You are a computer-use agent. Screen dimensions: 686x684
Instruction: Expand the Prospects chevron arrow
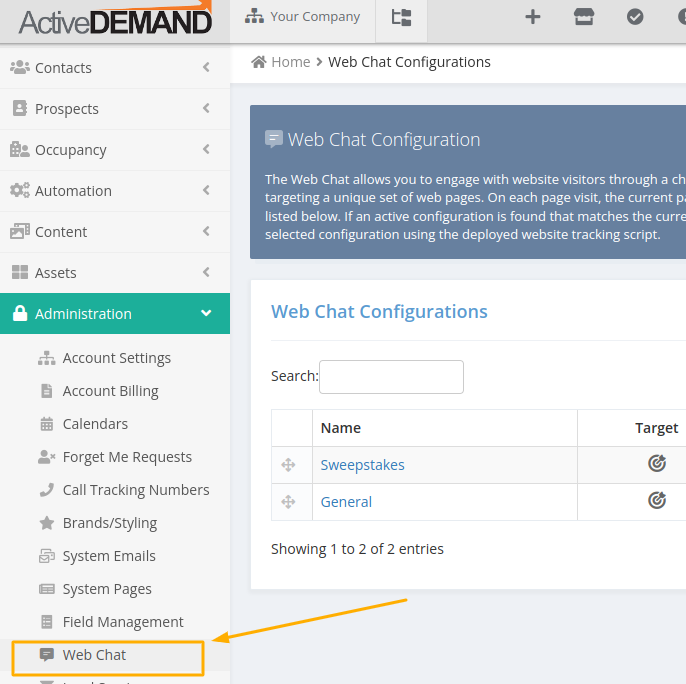(206, 108)
